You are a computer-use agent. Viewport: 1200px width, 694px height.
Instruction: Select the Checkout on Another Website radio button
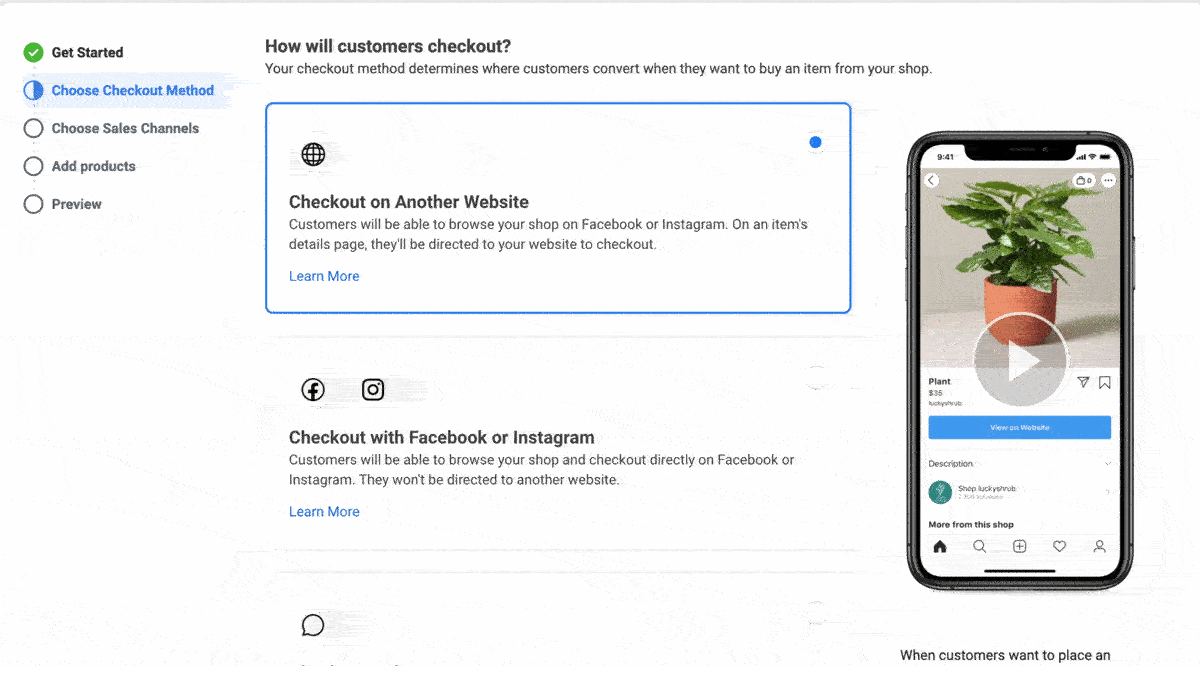point(815,142)
